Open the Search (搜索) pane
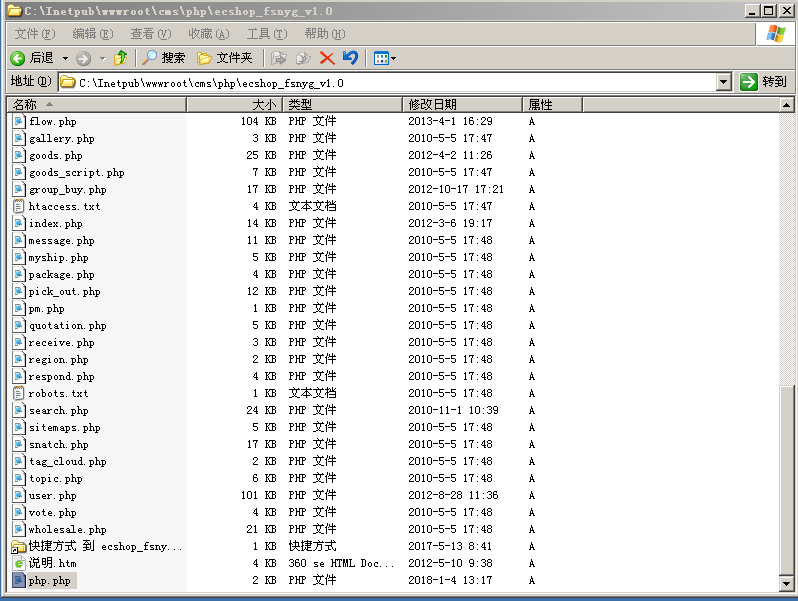Image resolution: width=798 pixels, height=601 pixels. (163, 58)
